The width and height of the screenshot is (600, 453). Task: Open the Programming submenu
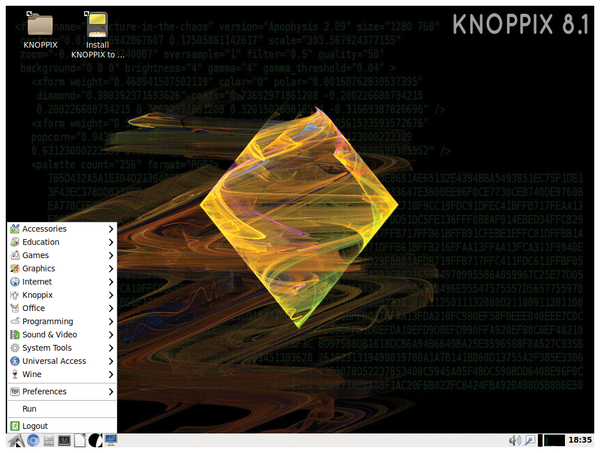pos(62,321)
